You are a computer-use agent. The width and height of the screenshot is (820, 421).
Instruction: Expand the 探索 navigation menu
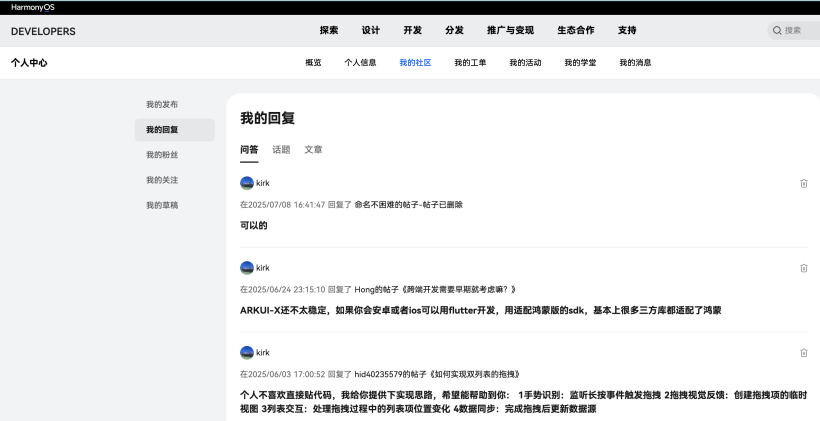pyautogui.click(x=329, y=31)
